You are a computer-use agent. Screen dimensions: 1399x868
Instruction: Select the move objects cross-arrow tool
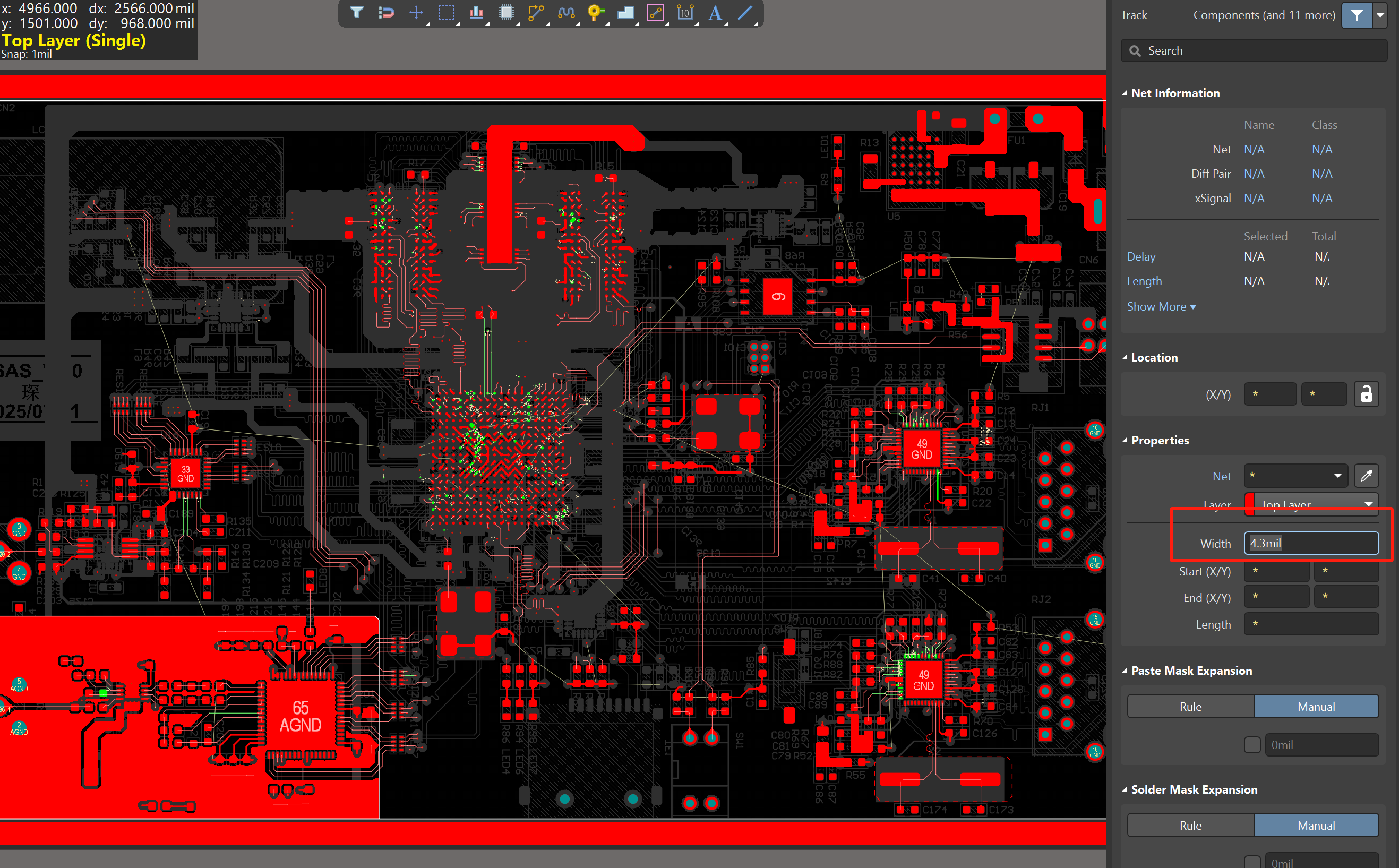[416, 13]
